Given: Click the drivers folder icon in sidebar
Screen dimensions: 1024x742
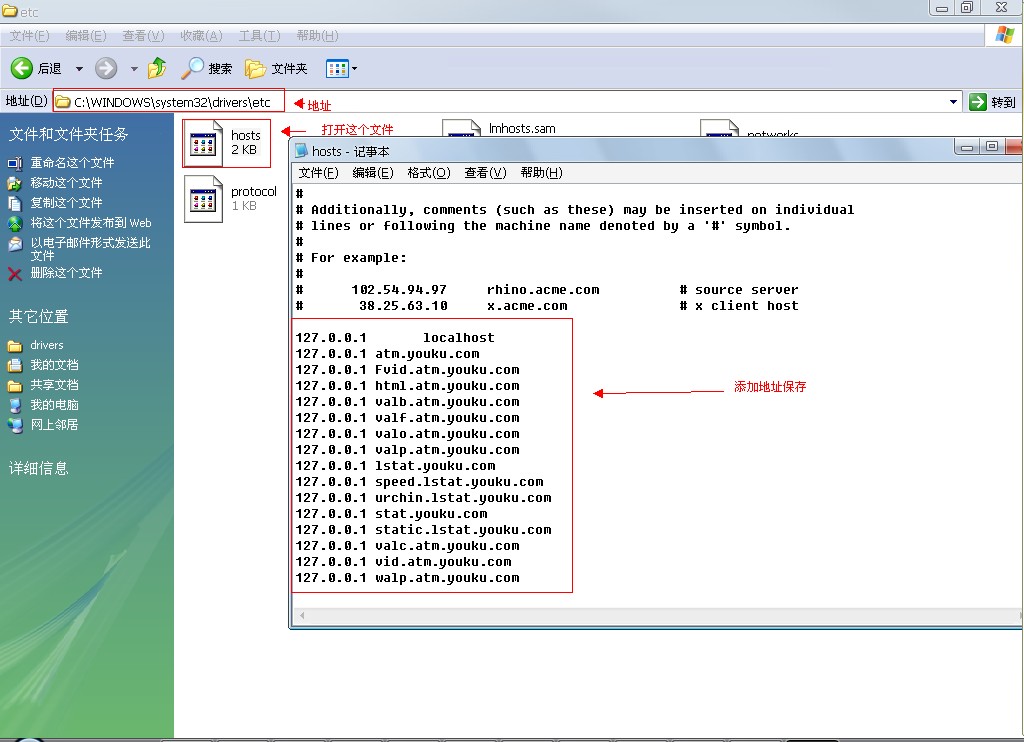Looking at the screenshot, I should tap(14, 345).
